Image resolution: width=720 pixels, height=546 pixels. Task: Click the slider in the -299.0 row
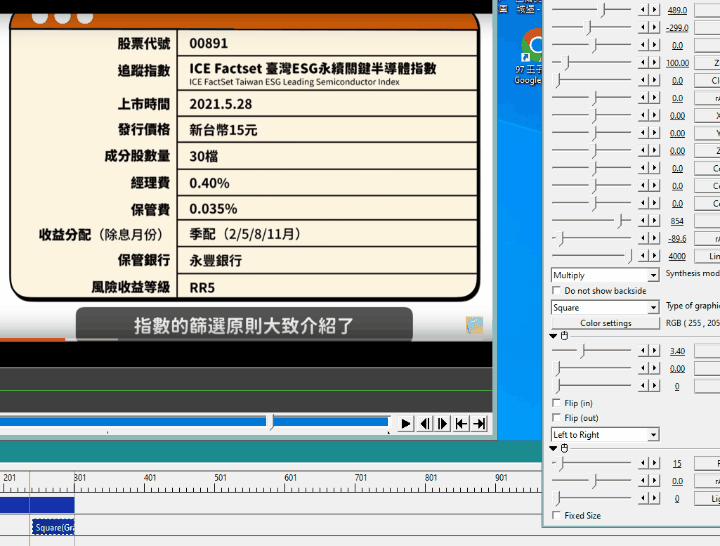point(591,28)
